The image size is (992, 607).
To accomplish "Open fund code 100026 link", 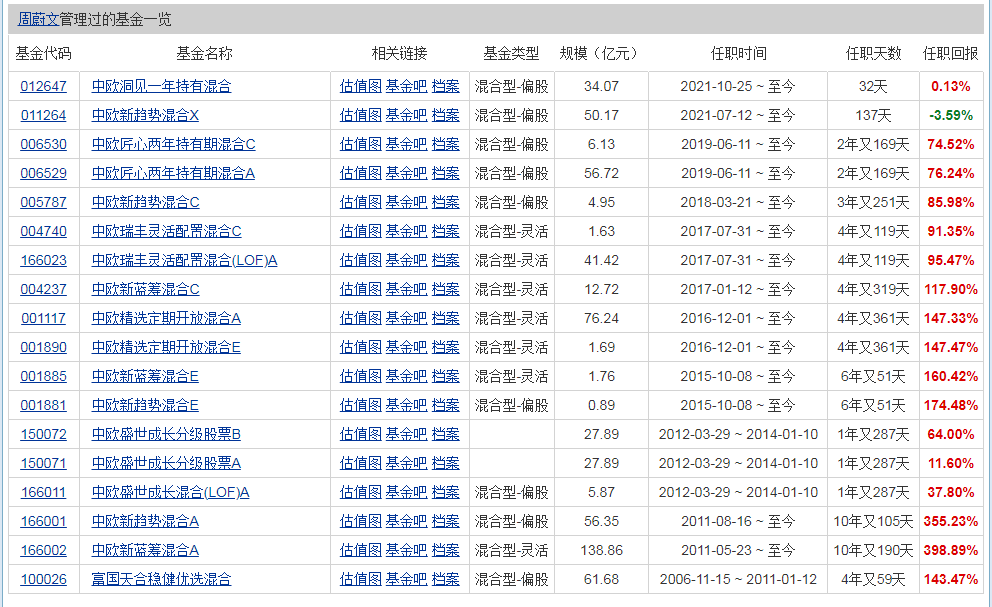I will click(44, 580).
